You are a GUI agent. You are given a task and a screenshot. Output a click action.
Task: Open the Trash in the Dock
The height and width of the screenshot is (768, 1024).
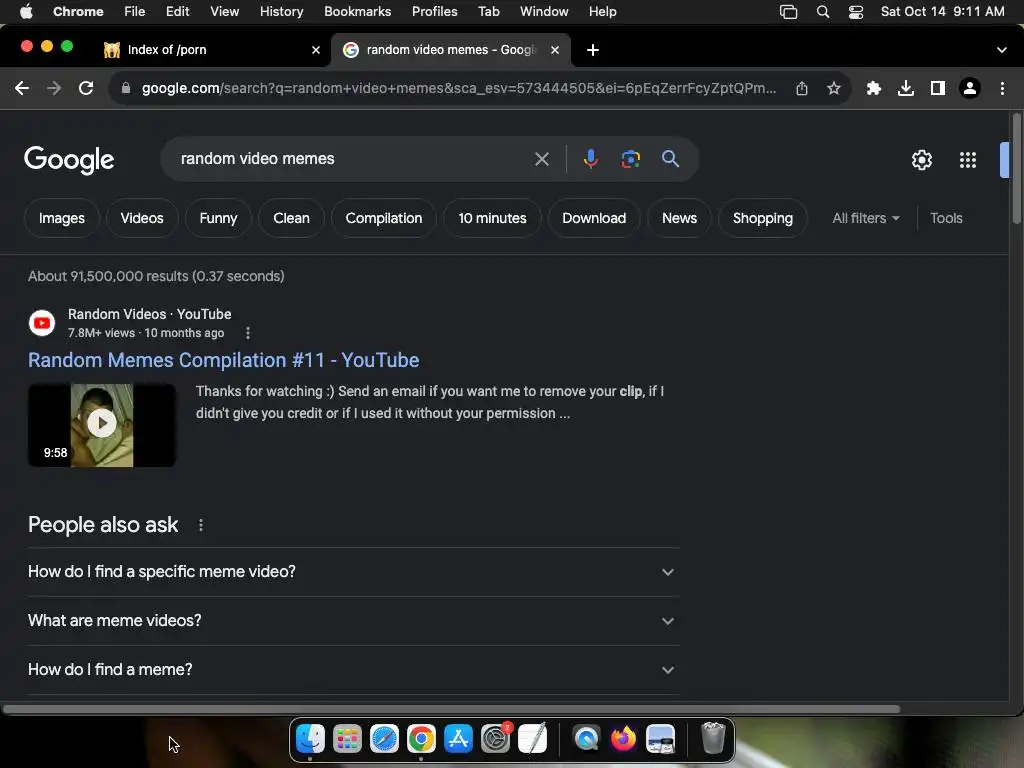[x=712, y=739]
